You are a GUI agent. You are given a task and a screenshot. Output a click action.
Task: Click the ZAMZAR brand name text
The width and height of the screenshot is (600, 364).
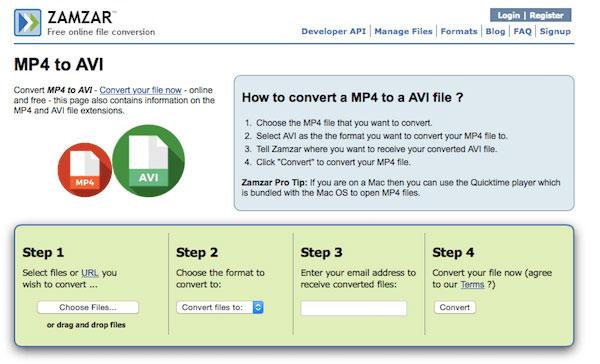pos(80,18)
